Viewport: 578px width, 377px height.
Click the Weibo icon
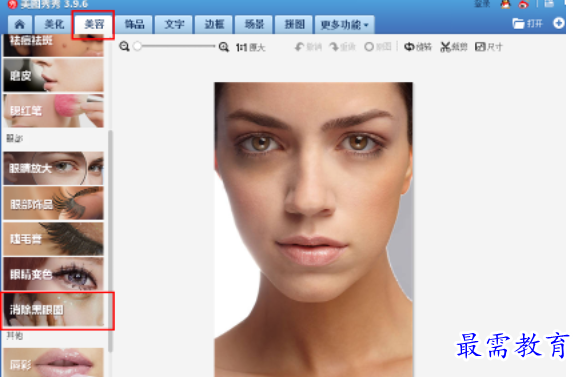523,4
